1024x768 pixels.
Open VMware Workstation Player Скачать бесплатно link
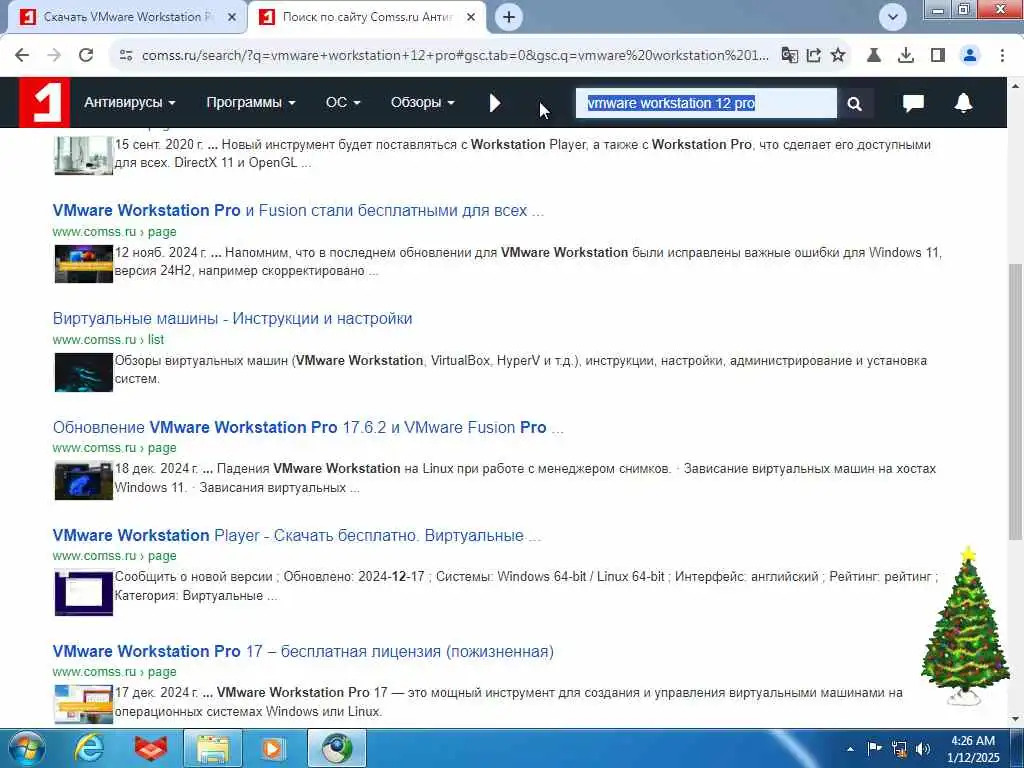(x=296, y=536)
